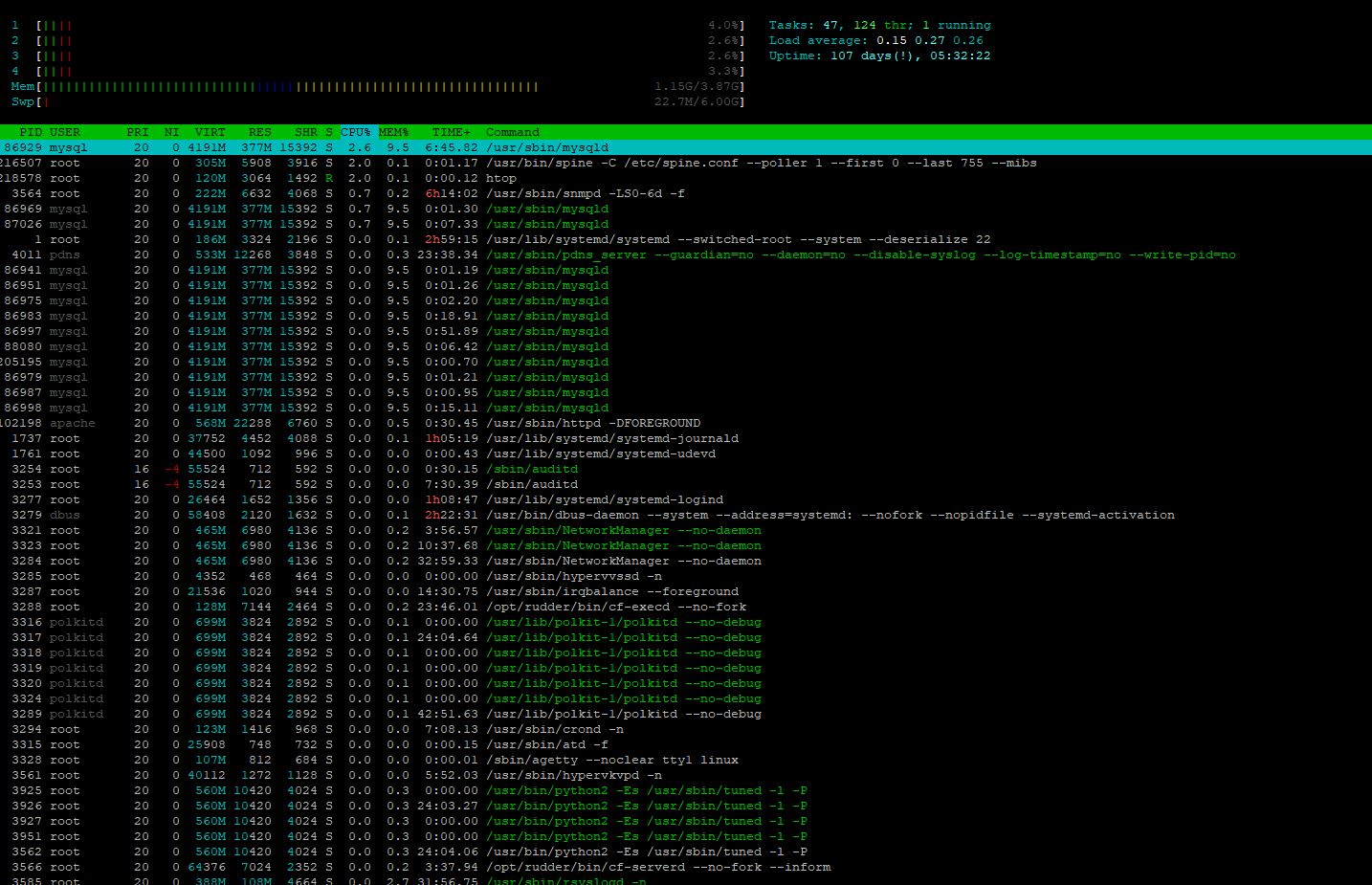1372x885 pixels.
Task: Select mysqld process with PID 205195
Action: (686, 362)
